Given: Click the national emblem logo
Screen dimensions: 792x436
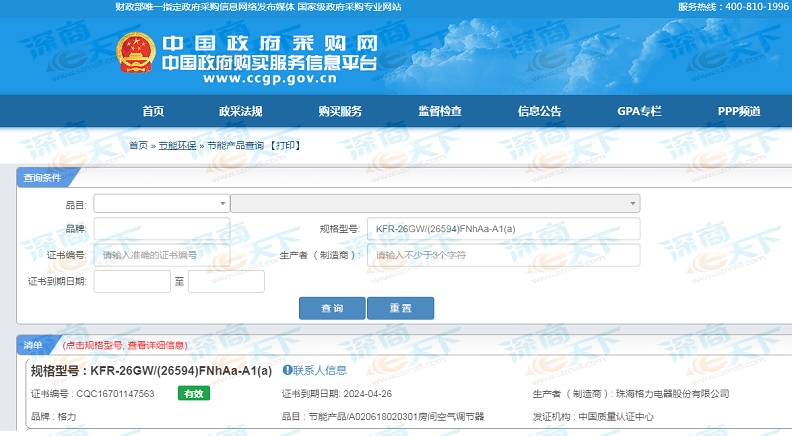Looking at the screenshot, I should tap(136, 53).
